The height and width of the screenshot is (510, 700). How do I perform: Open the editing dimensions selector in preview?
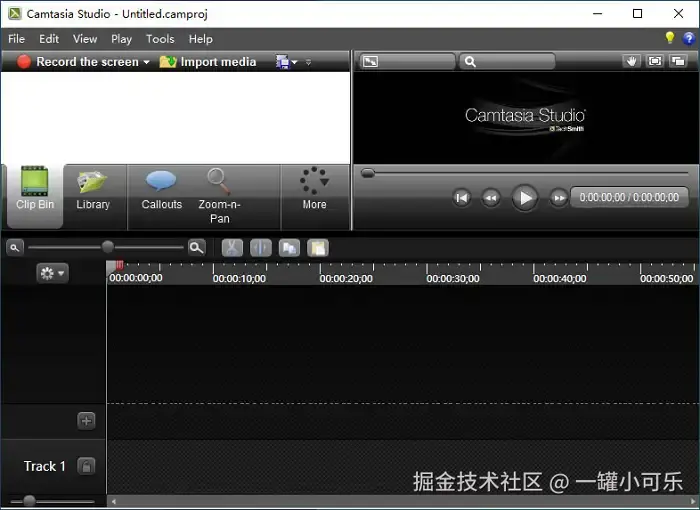(408, 61)
